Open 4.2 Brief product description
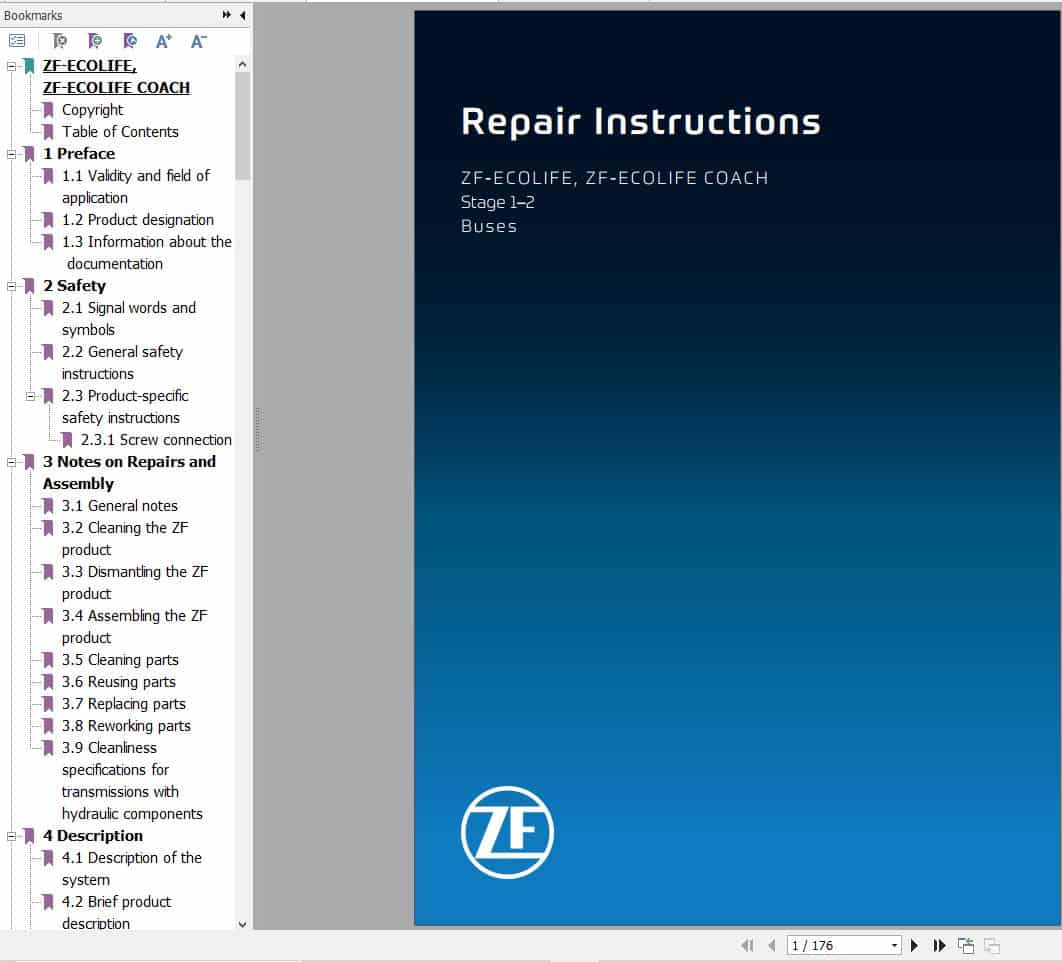Viewport: 1062px width, 962px height. 116,913
